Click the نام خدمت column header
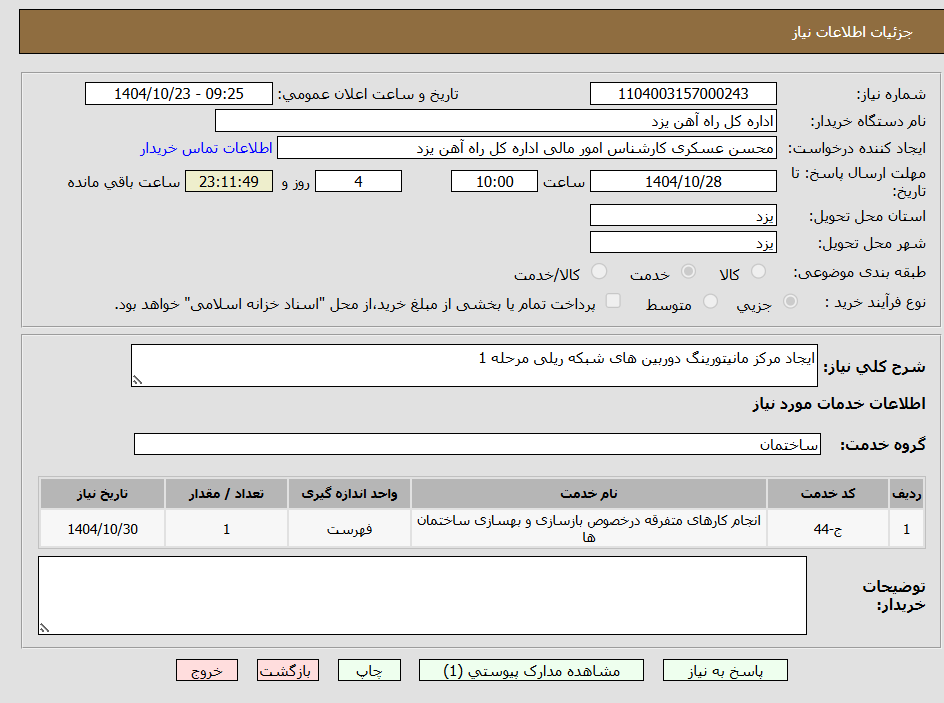Screen dimensions: 944x703 click(x=589, y=494)
